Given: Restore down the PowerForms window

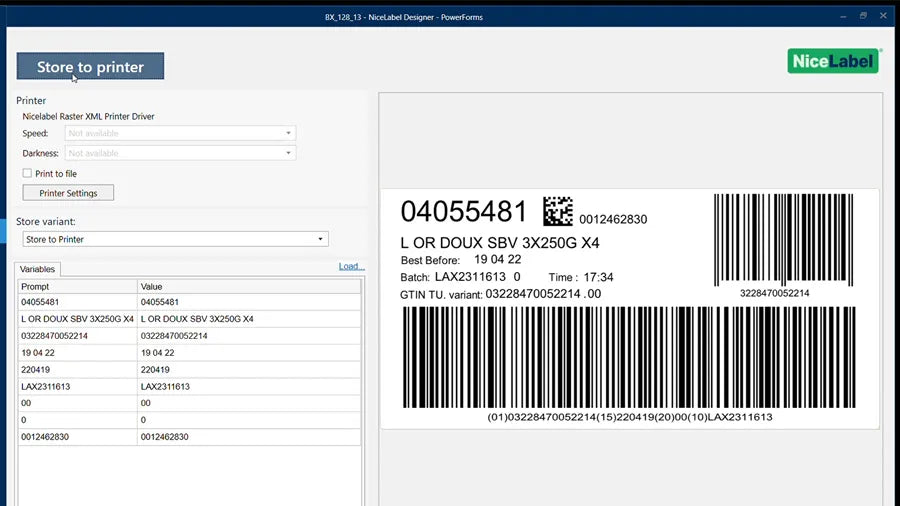Looking at the screenshot, I should (x=862, y=16).
